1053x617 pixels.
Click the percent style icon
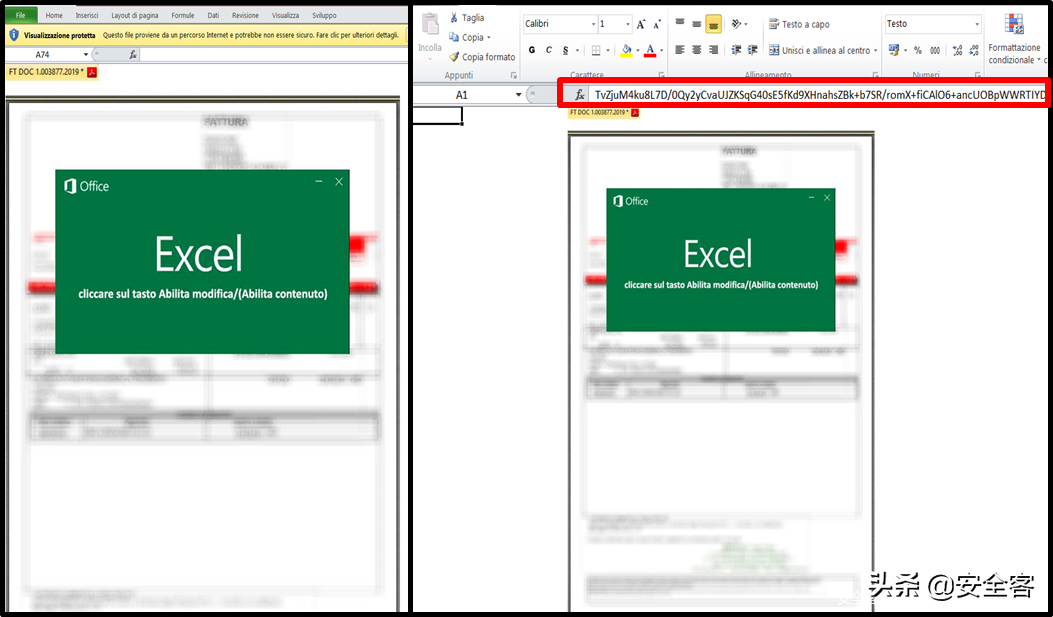[x=917, y=50]
